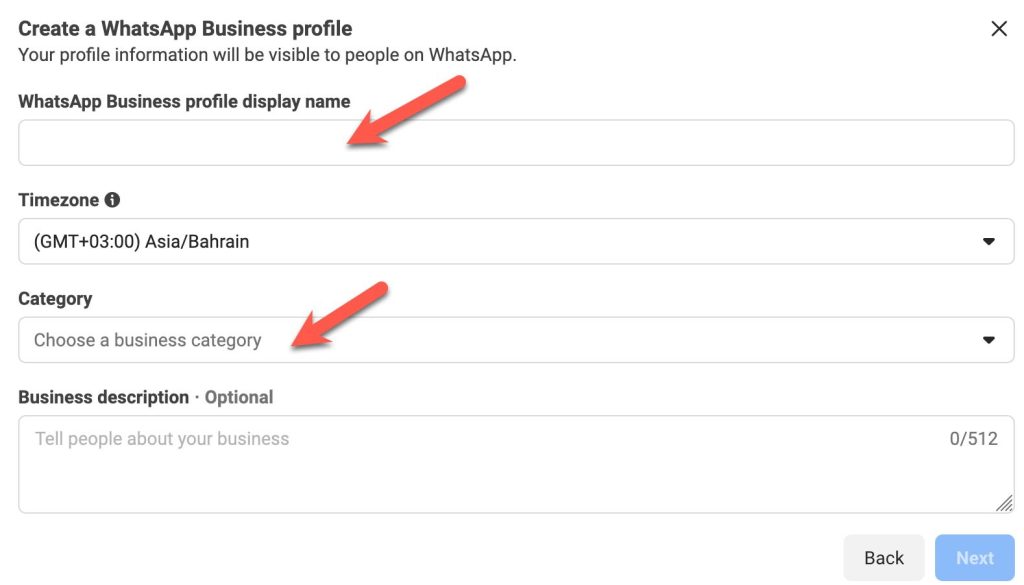Click the description box resize handle
The width and height of the screenshot is (1024, 585).
coord(1004,503)
